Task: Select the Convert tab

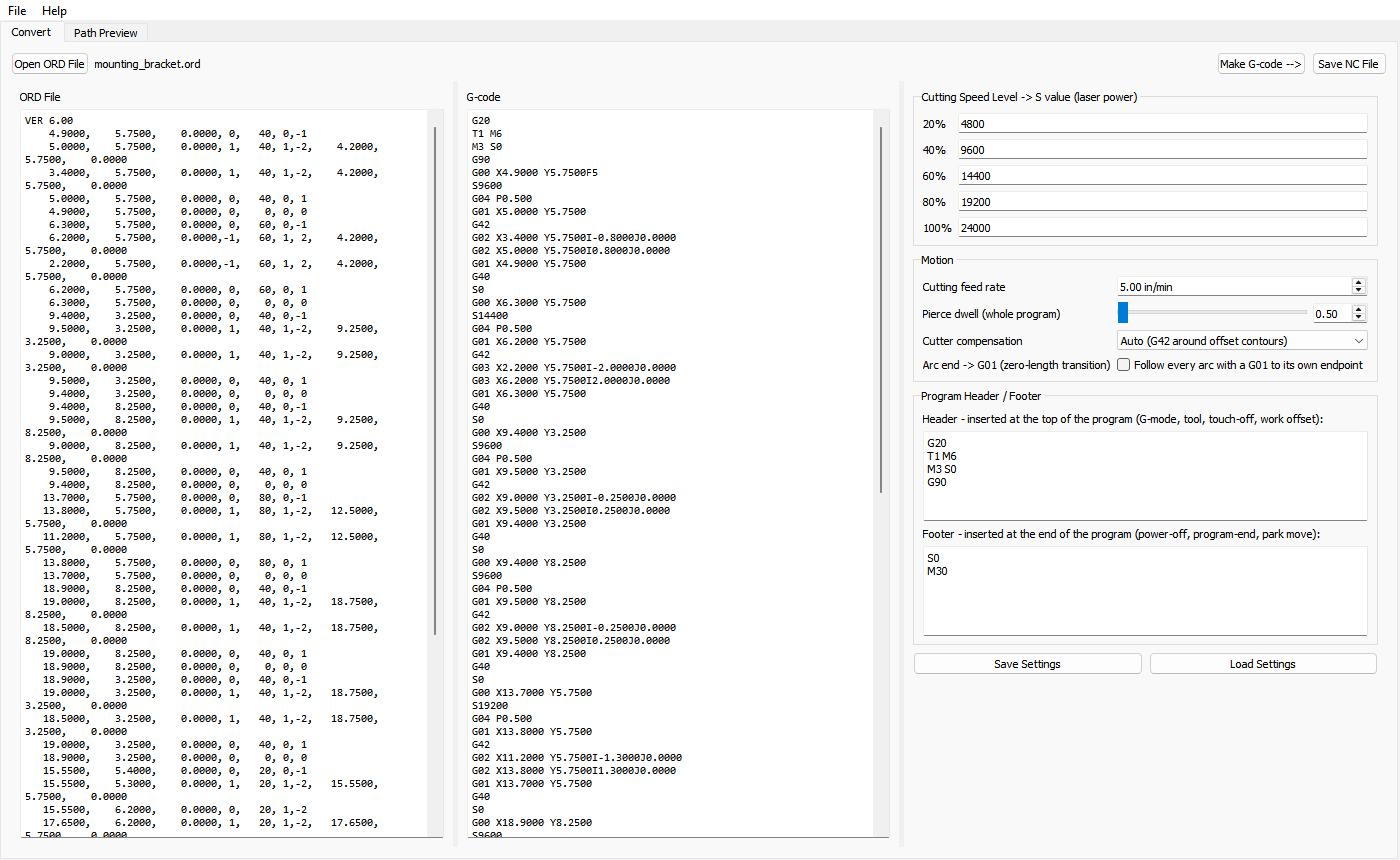Action: click(x=31, y=32)
